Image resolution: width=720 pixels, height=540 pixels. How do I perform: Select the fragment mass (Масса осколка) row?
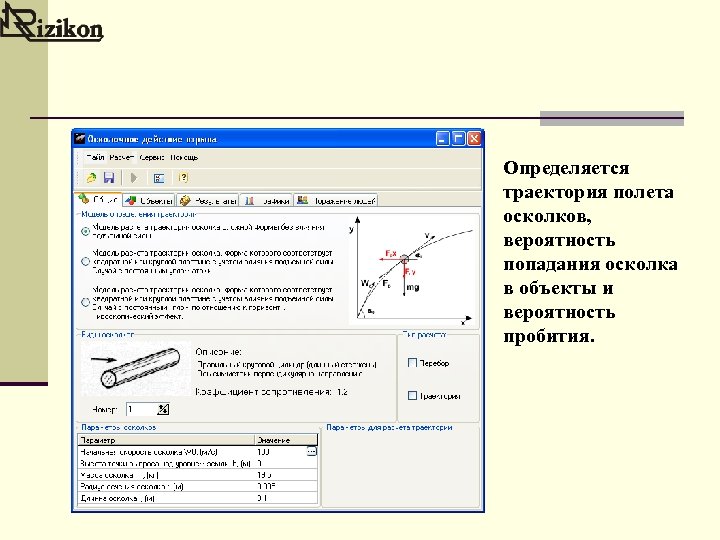(x=197, y=475)
